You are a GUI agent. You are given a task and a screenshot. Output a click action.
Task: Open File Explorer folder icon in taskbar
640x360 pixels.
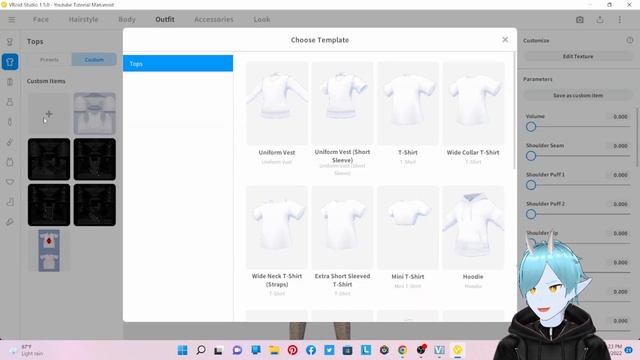pyautogui.click(x=274, y=350)
